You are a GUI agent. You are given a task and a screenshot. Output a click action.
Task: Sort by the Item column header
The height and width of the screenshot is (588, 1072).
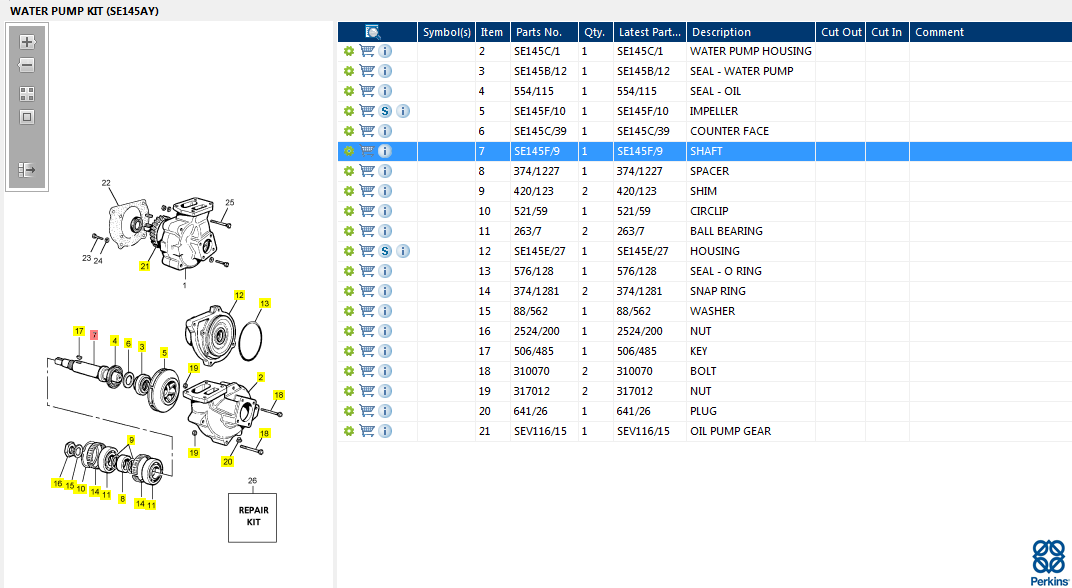click(x=492, y=32)
